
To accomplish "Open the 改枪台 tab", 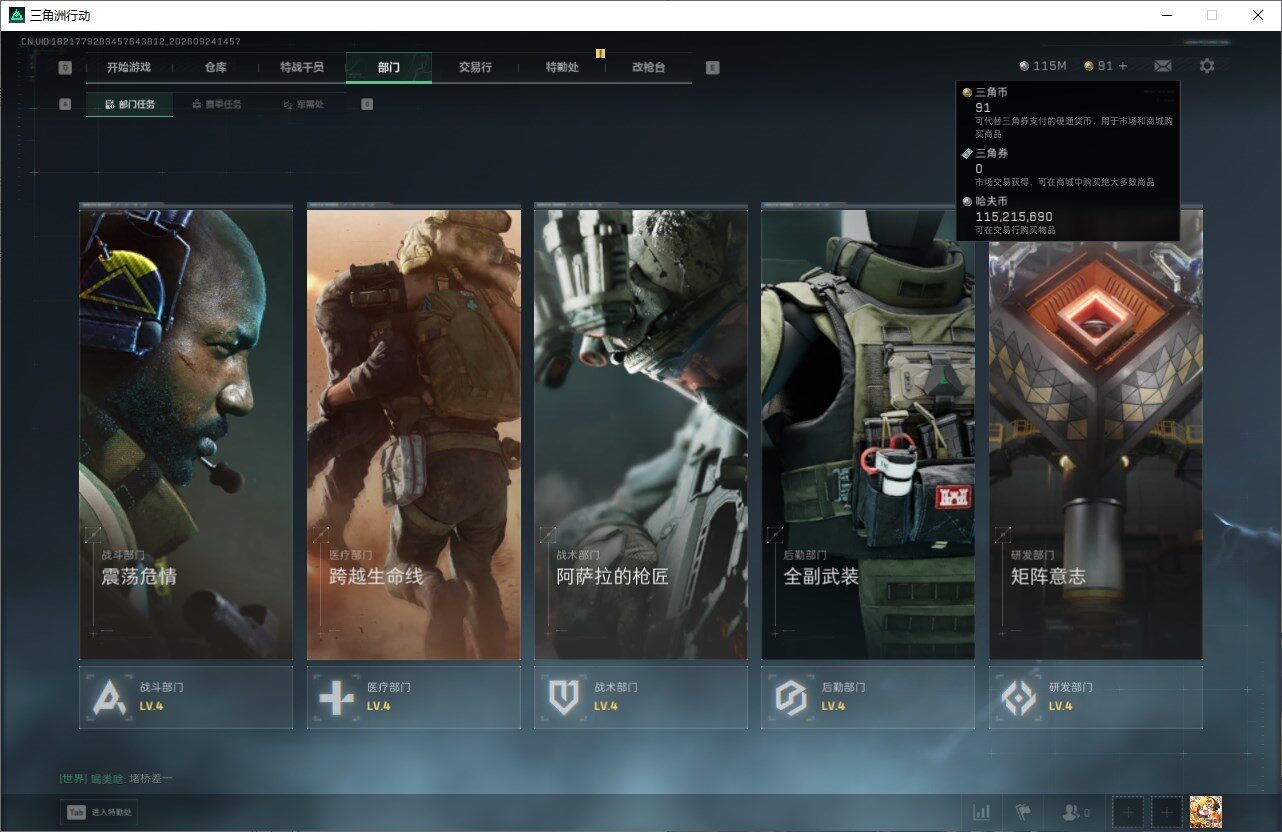I will tap(648, 68).
